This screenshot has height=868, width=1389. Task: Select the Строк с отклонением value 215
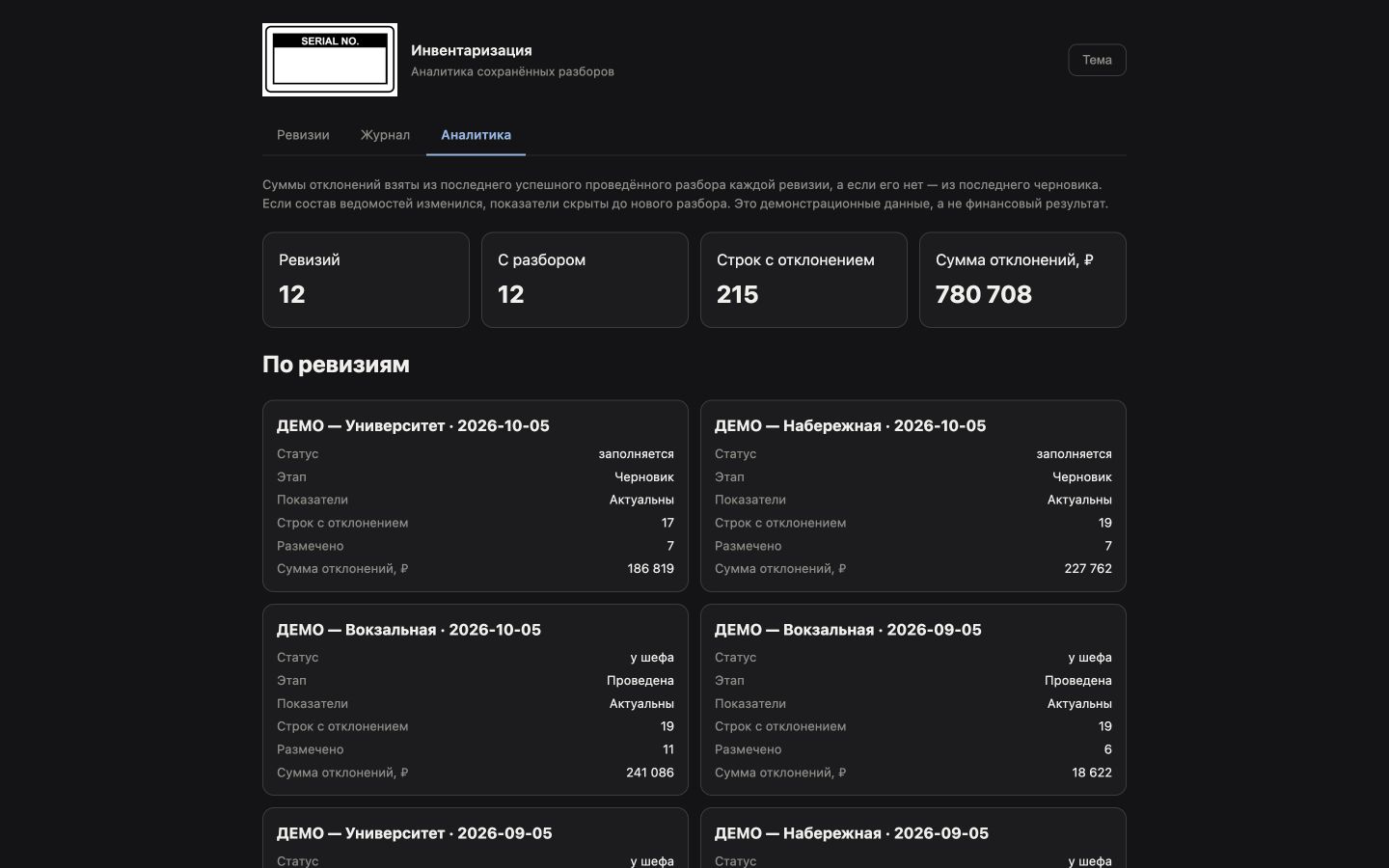[738, 294]
